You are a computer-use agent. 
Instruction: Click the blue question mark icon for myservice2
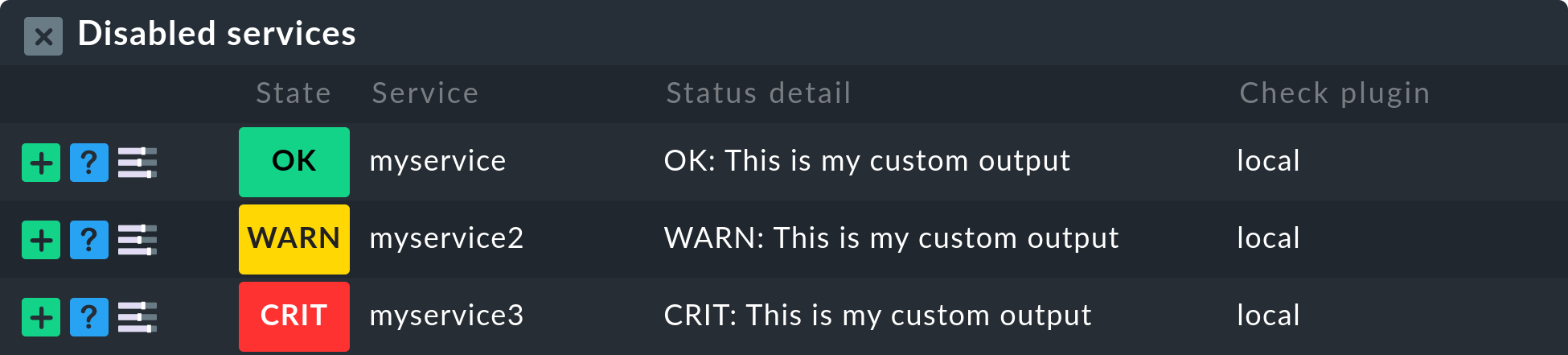pyautogui.click(x=89, y=240)
